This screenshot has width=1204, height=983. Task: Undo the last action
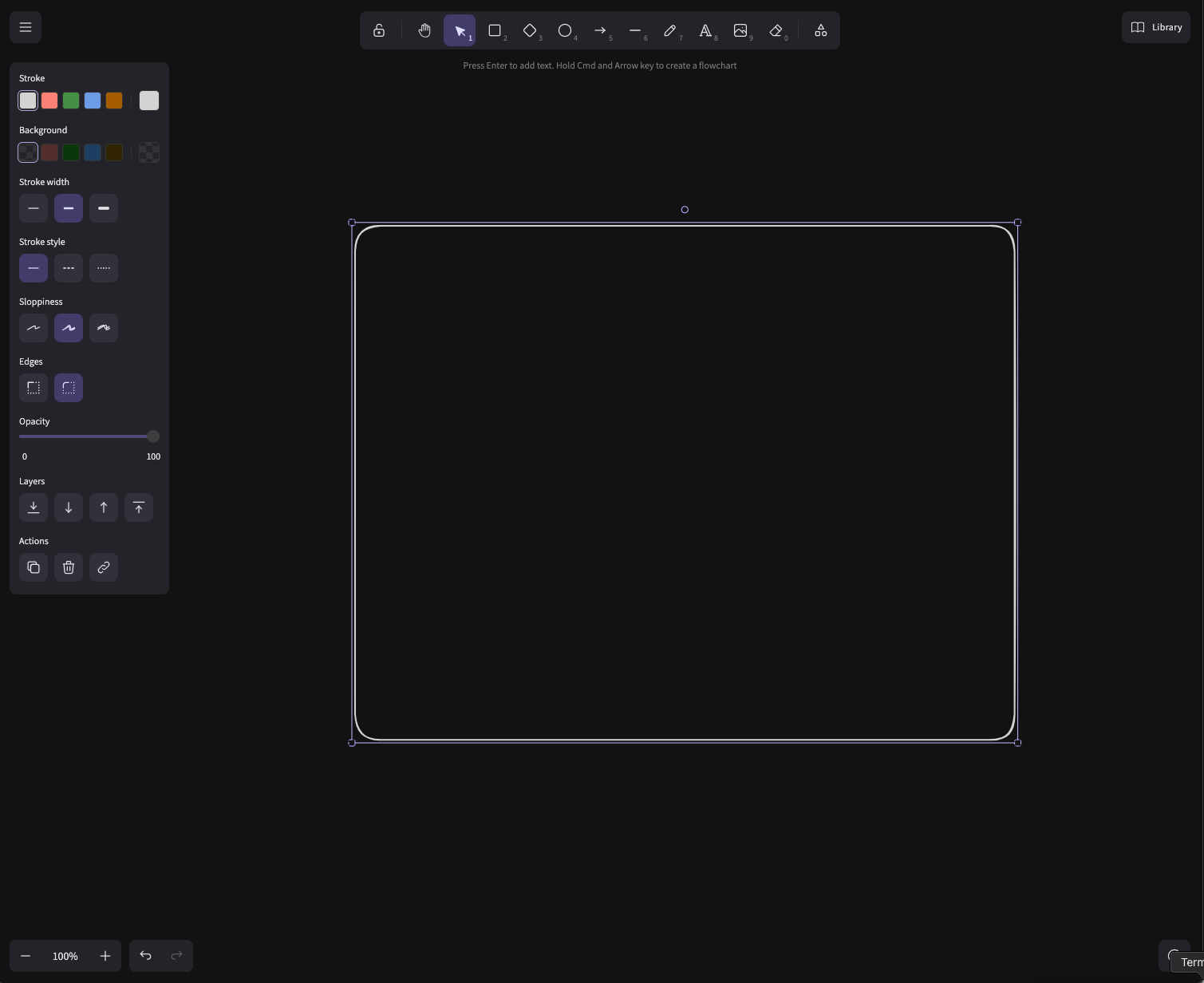coord(145,955)
